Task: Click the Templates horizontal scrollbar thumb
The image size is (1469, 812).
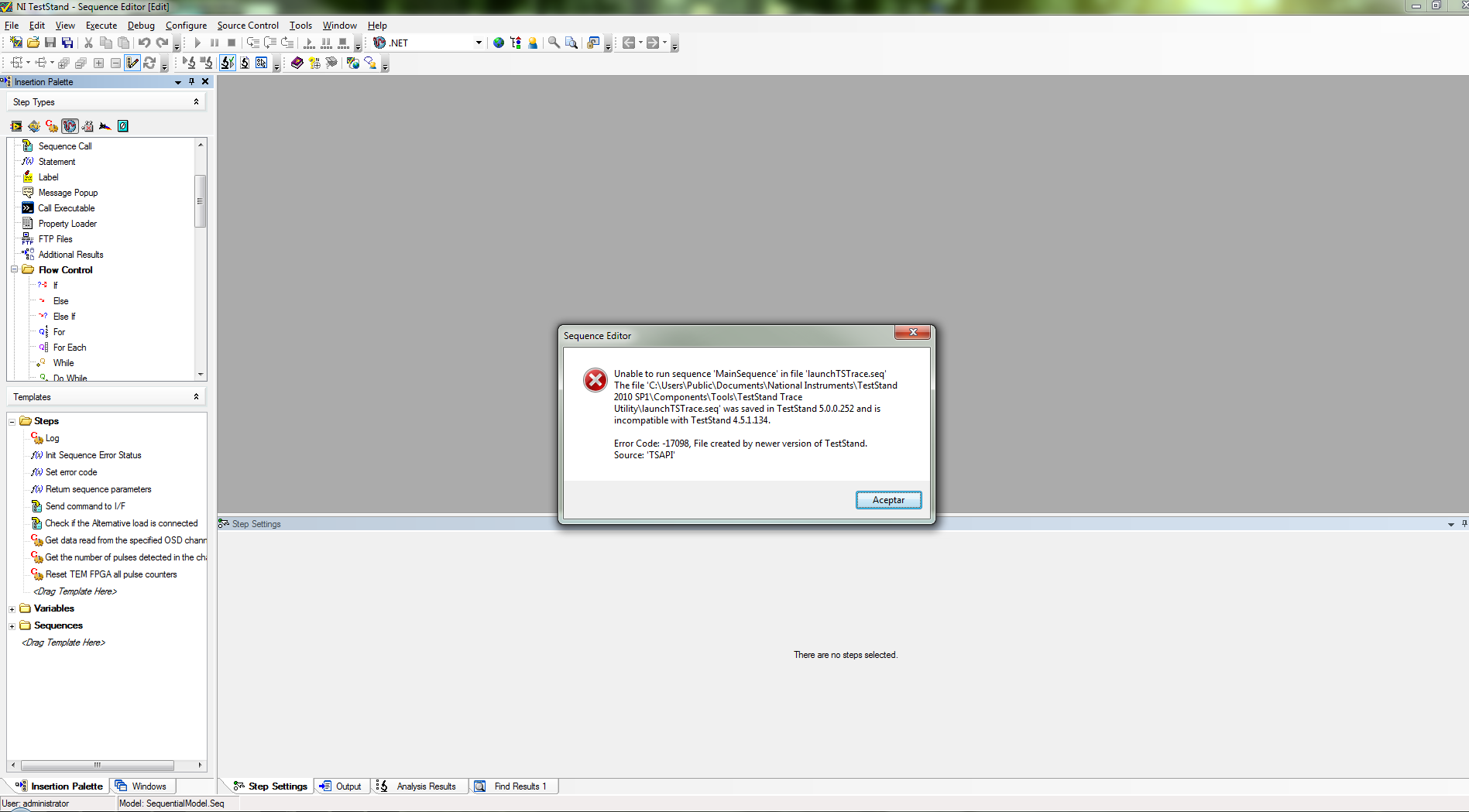Action: (97, 765)
